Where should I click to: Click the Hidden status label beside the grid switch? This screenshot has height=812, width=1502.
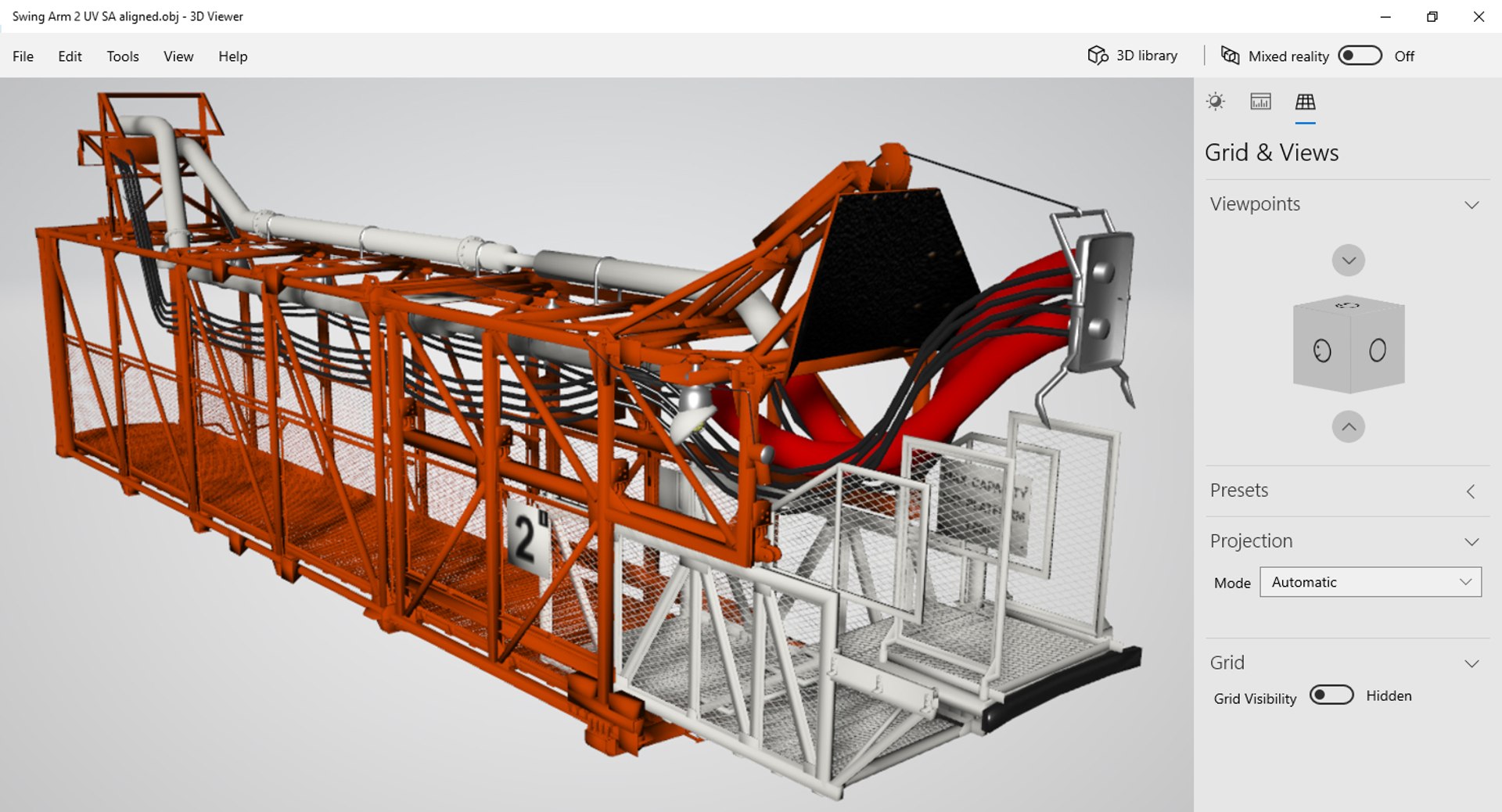[x=1389, y=695]
